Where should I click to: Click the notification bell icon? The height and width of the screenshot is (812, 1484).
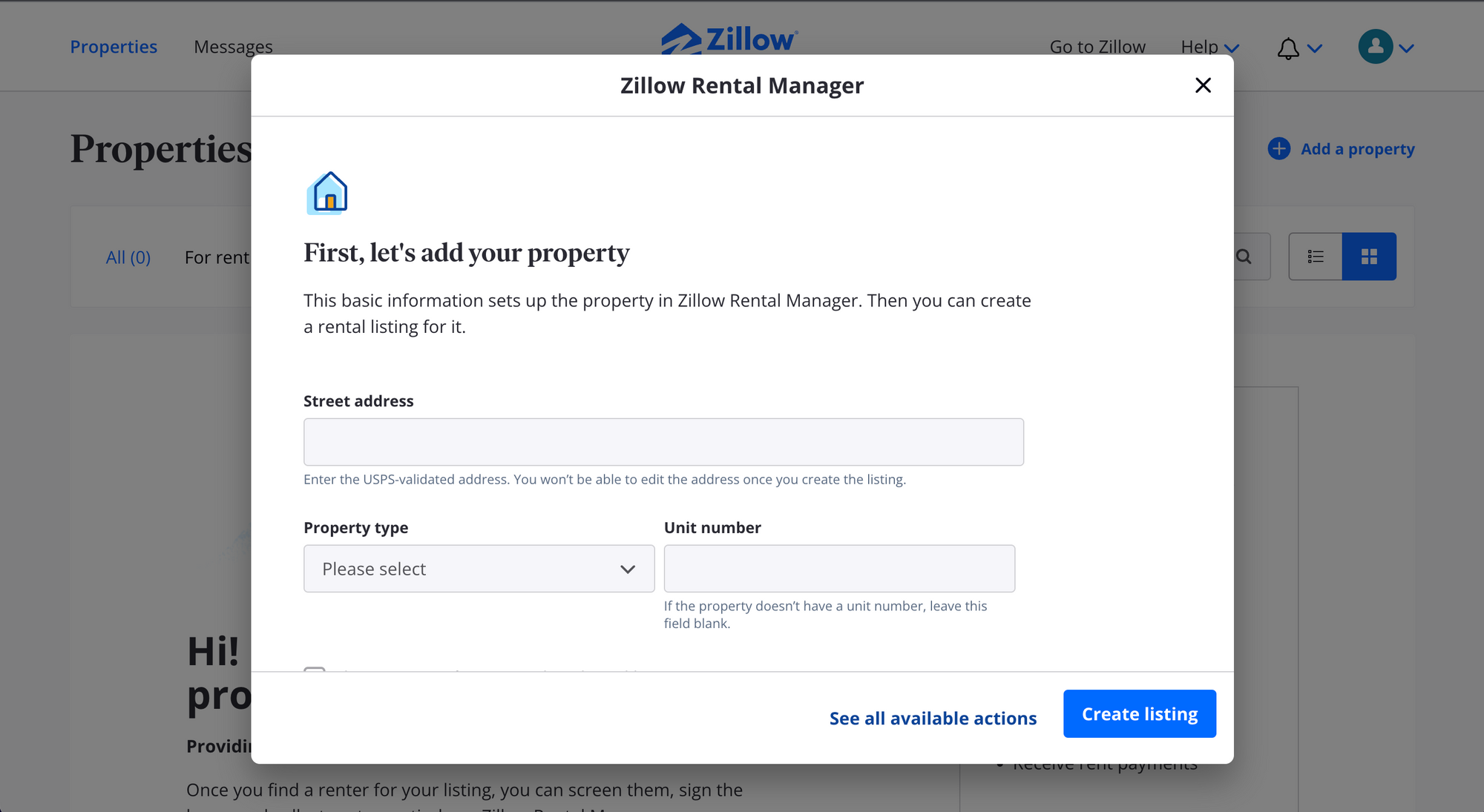pyautogui.click(x=1288, y=48)
